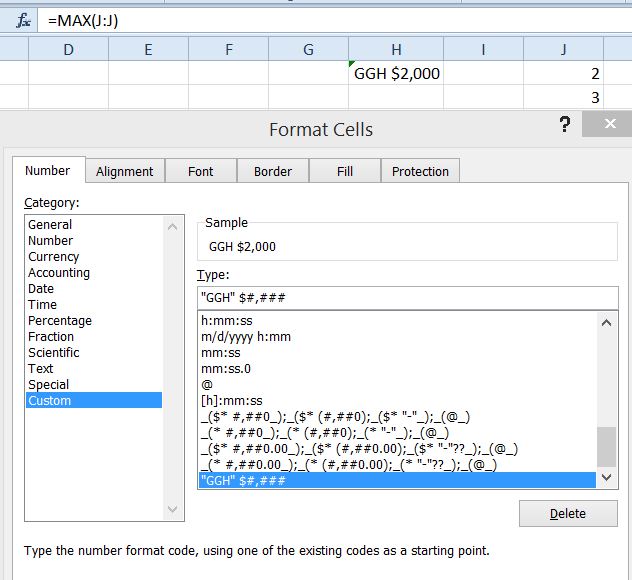
Task: Go to the Border tab
Action: [273, 171]
